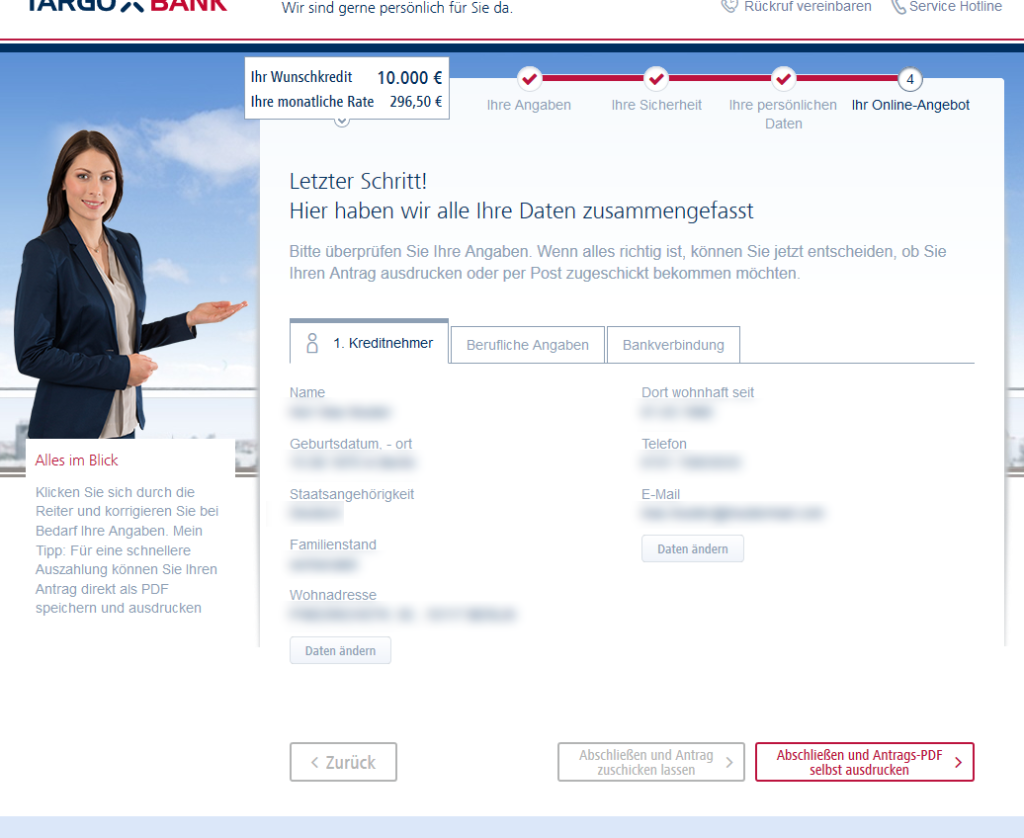Switch to the Berufliche Angaben tab
This screenshot has width=1024, height=838.
coord(527,345)
